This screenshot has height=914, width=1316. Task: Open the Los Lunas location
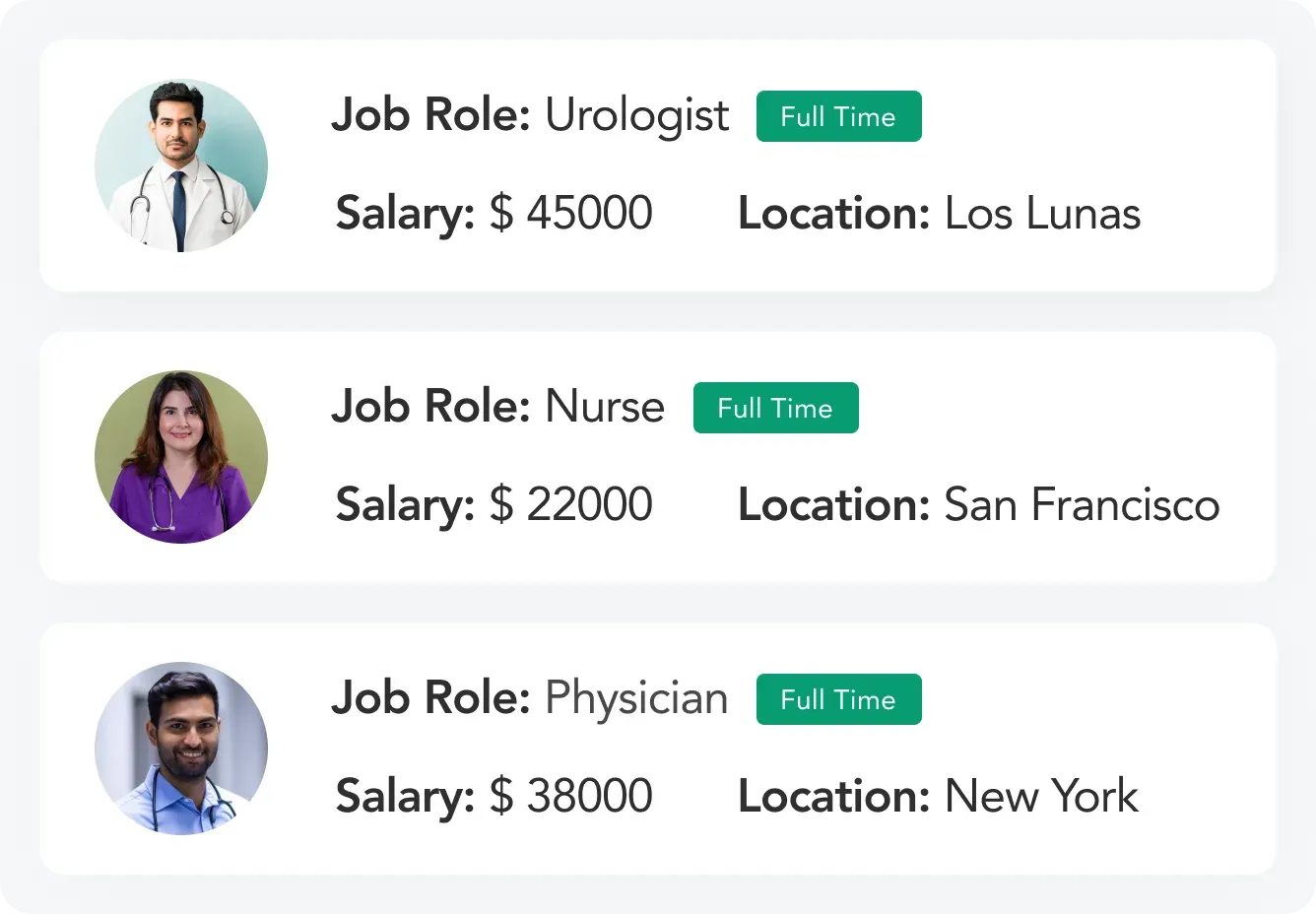(1042, 213)
